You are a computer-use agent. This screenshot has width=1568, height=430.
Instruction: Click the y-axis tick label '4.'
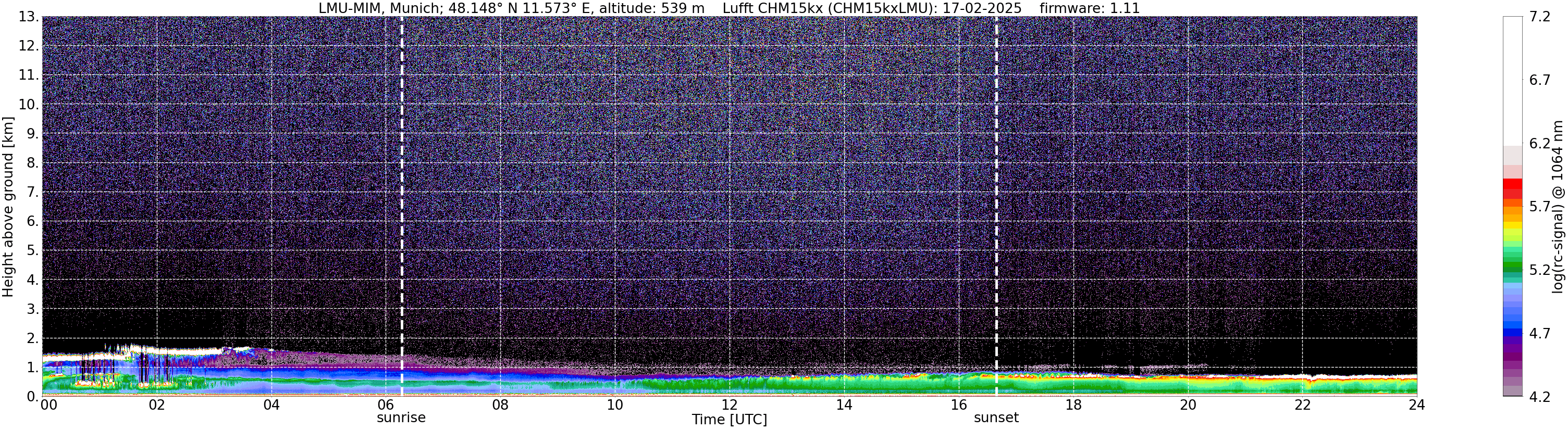click(33, 280)
